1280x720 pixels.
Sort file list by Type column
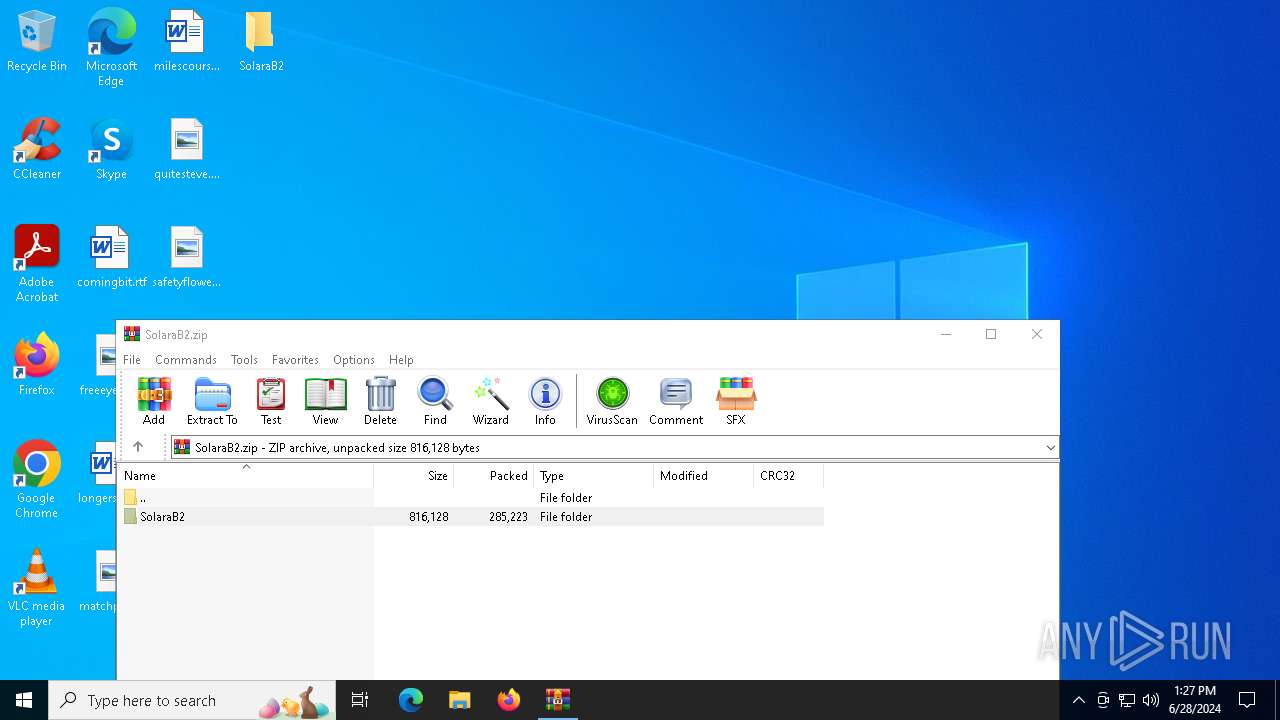pyautogui.click(x=594, y=476)
